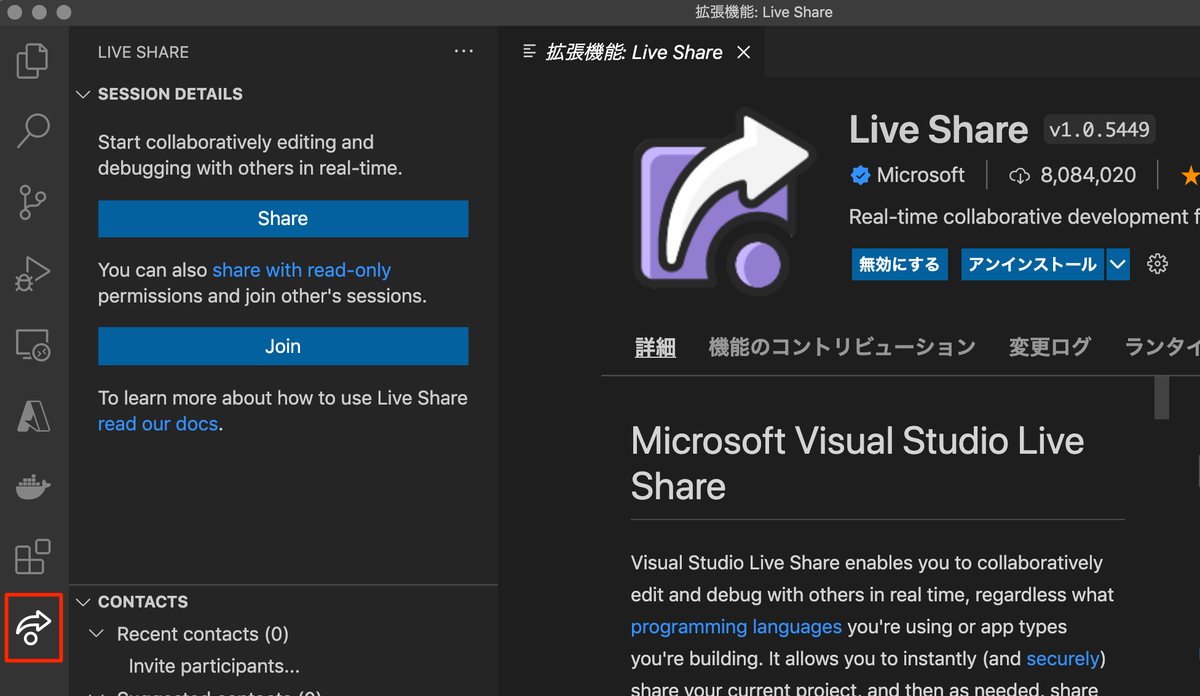The image size is (1200, 696).
Task: Collapse the SESSION DETAILS section
Action: (84, 94)
